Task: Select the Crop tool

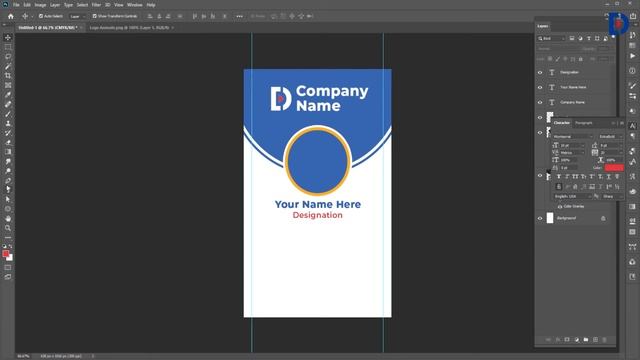Action: coord(8,76)
